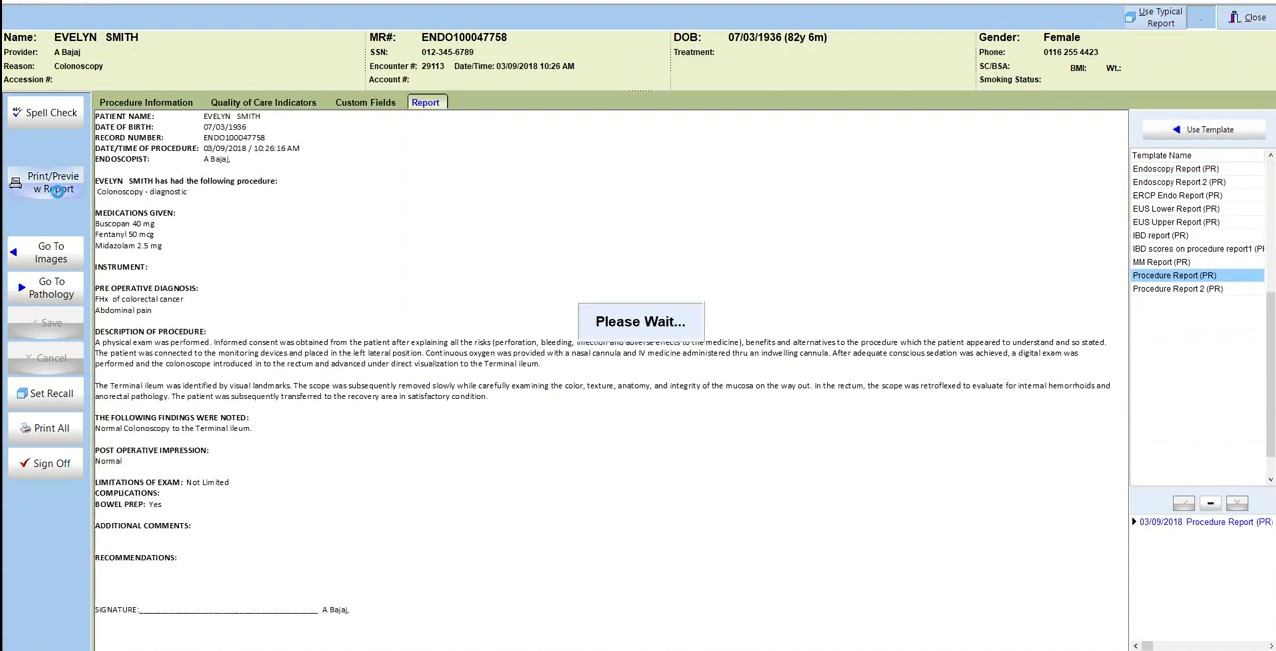Screen dimensions: 1276x651
Task: Click the scrollbar down arrow on template panel
Action: (1270, 479)
